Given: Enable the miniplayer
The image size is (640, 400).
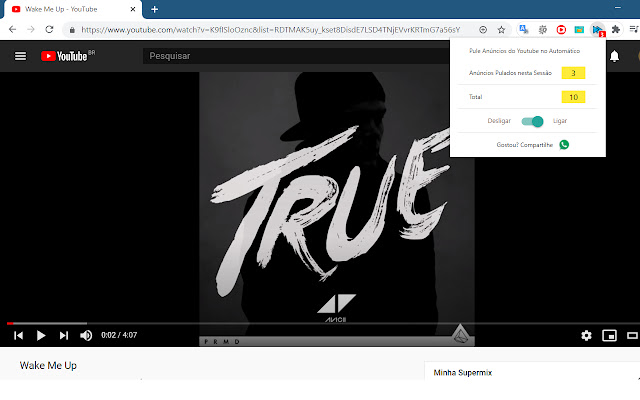Looking at the screenshot, I should click(609, 336).
